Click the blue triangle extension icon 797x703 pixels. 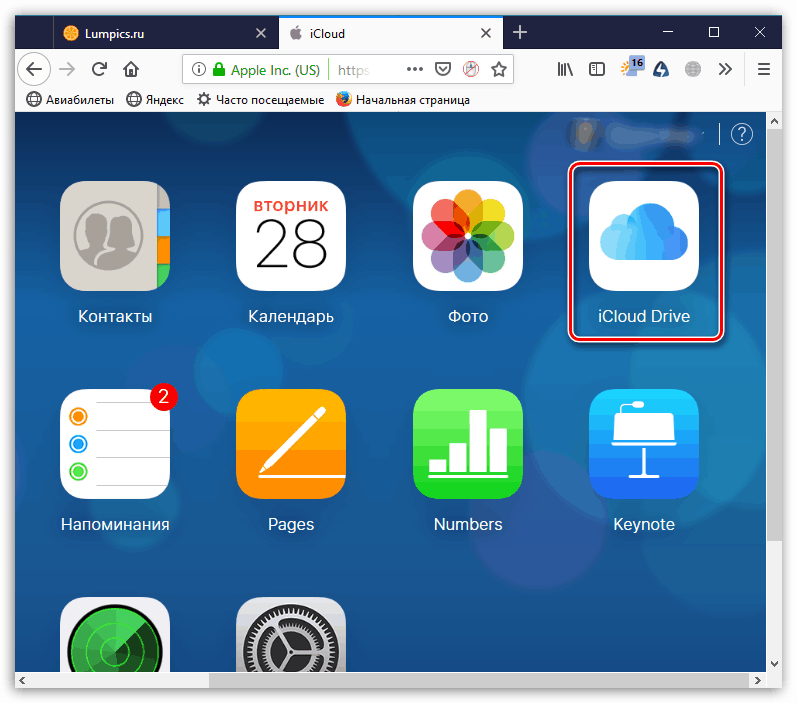661,69
